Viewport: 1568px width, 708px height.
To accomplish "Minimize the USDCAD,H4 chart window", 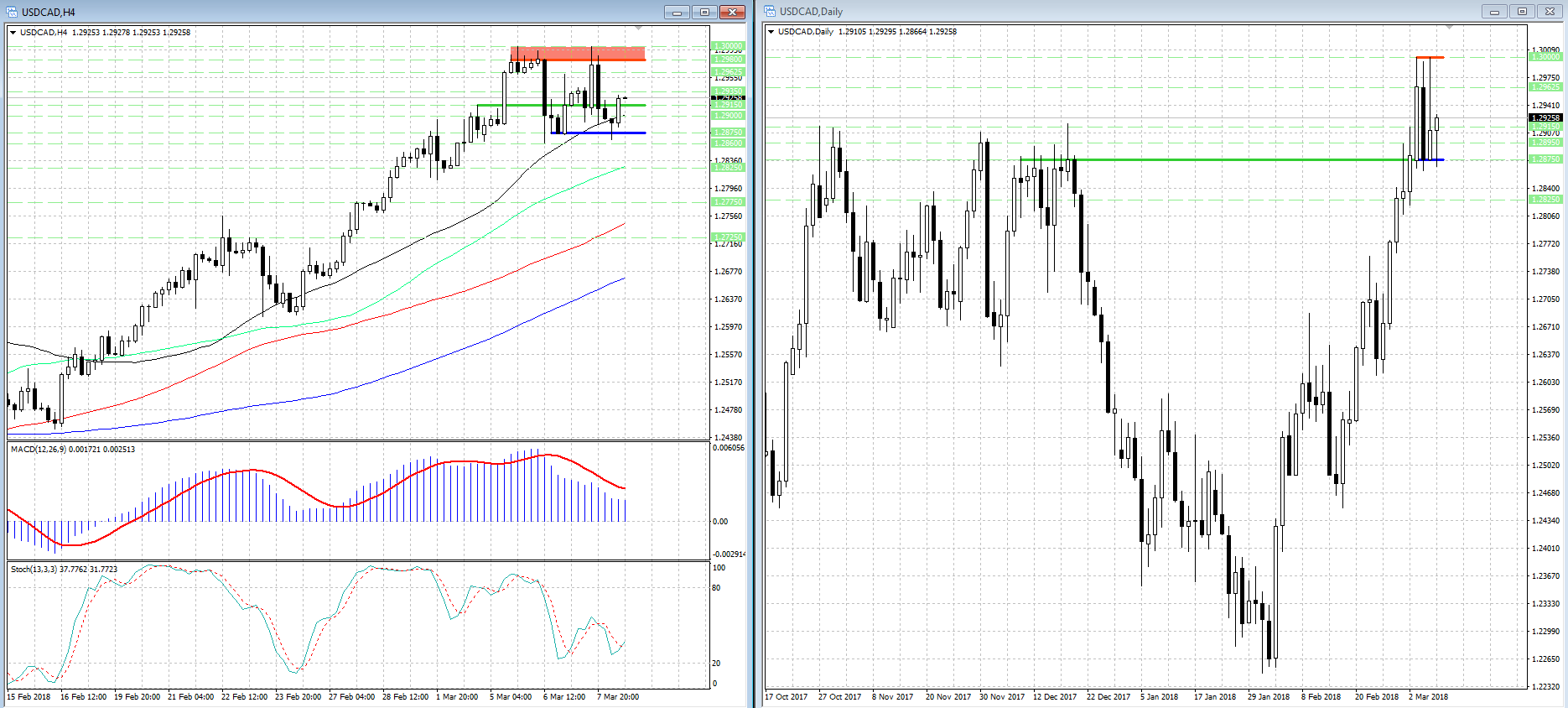I will pyautogui.click(x=676, y=12).
